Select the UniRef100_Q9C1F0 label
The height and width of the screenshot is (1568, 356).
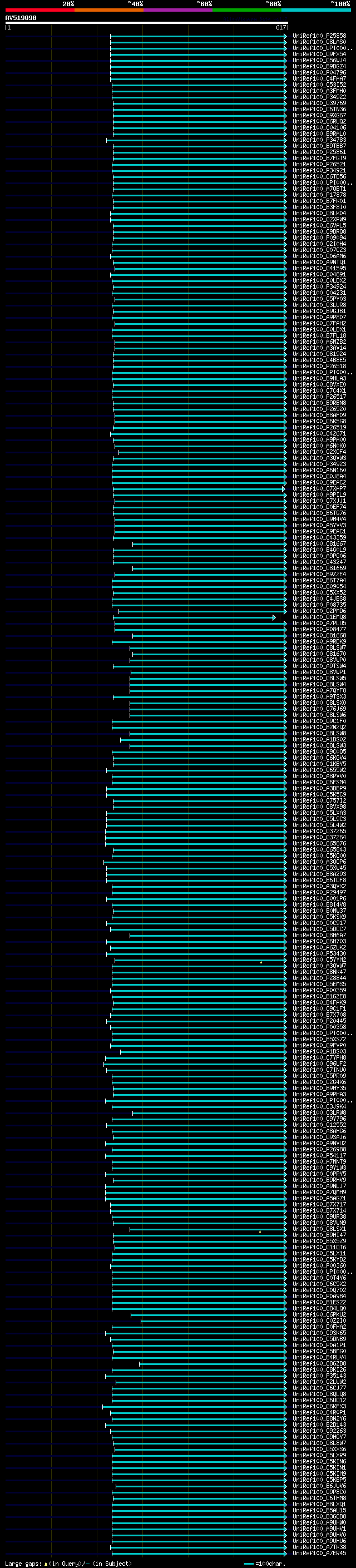pyautogui.click(x=319, y=721)
